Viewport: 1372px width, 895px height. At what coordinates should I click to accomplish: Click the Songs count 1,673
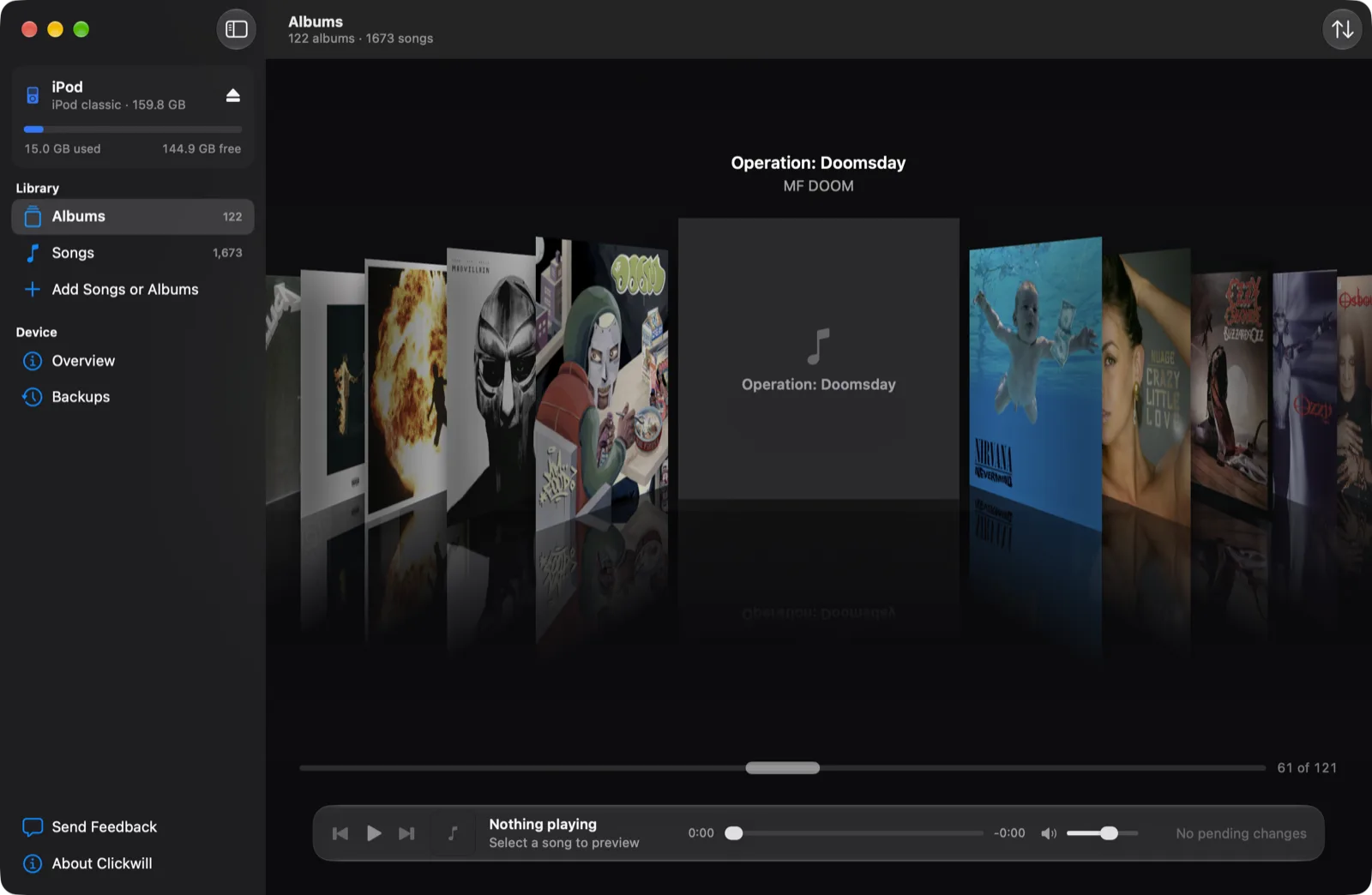point(227,253)
